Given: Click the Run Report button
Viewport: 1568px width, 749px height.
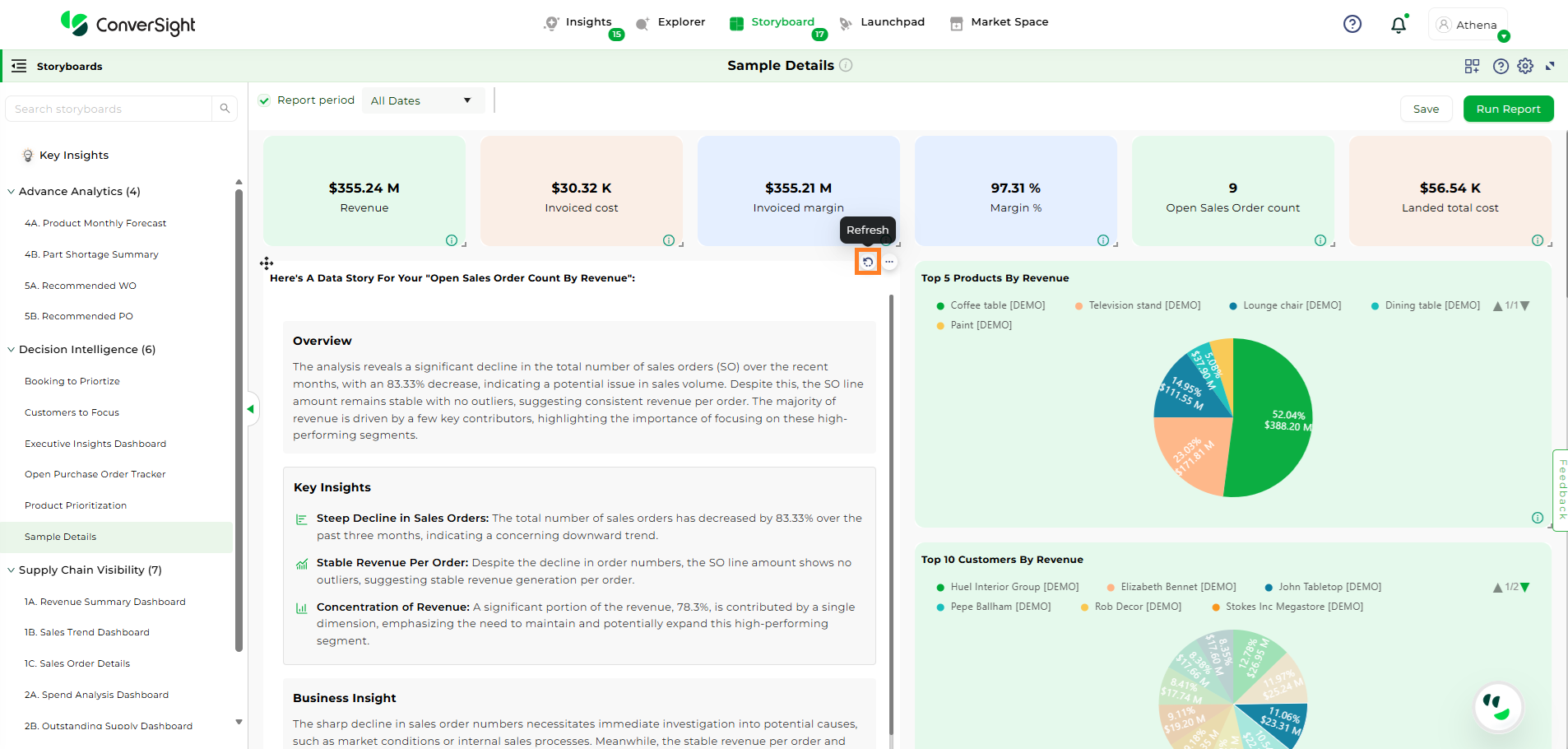Looking at the screenshot, I should [x=1507, y=109].
